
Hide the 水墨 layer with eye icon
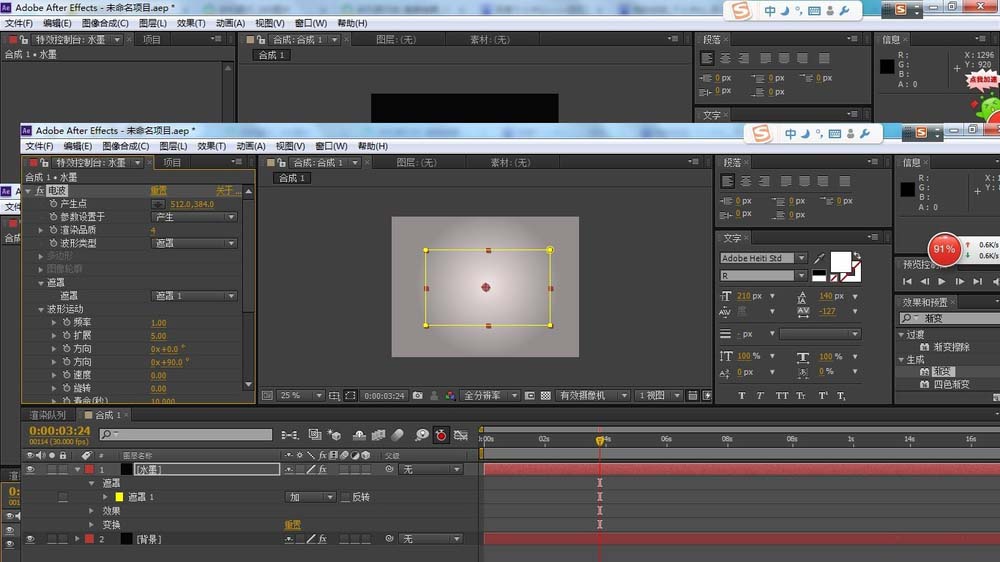point(30,469)
